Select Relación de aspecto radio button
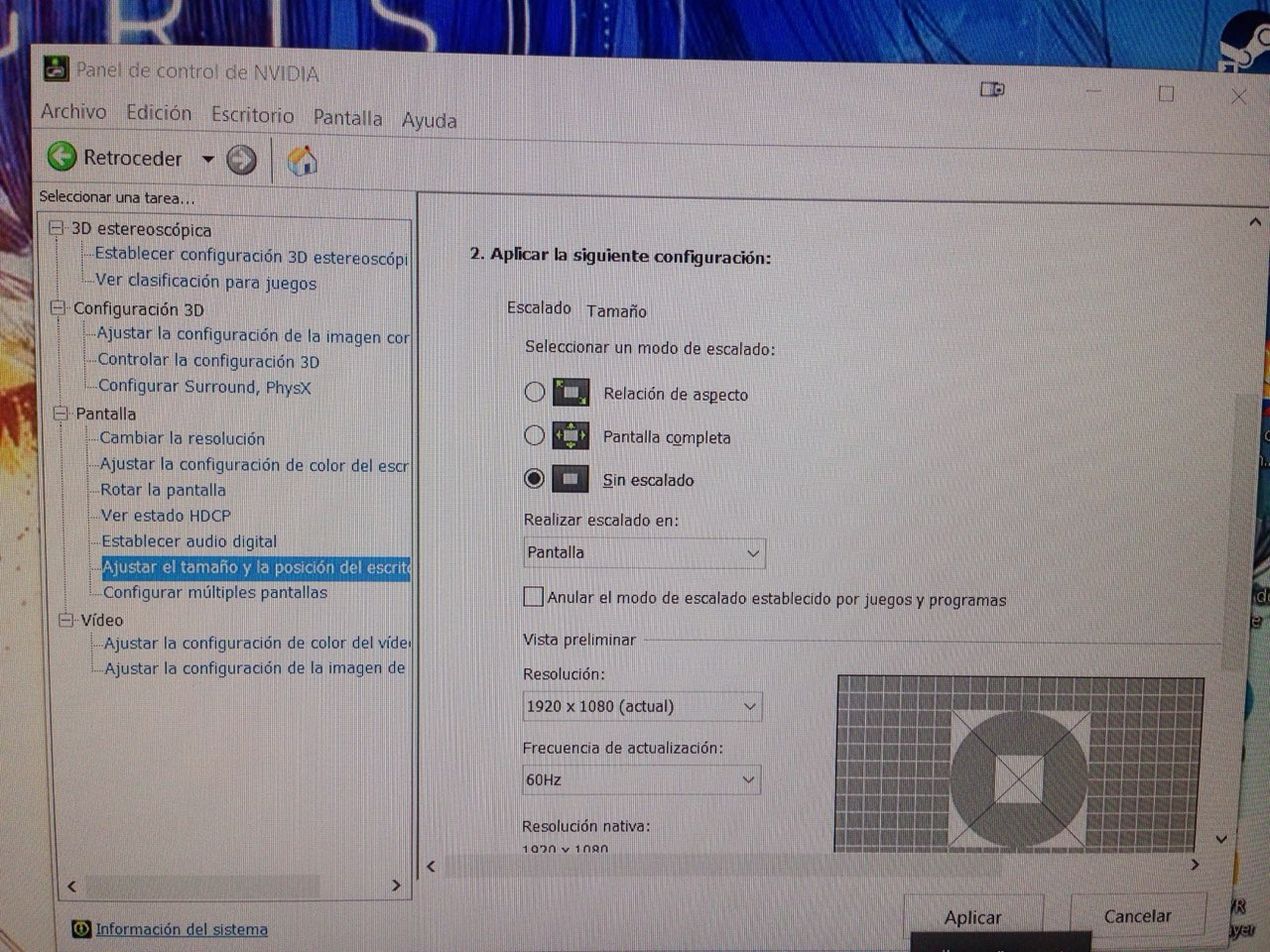This screenshot has height=952, width=1270. [x=535, y=392]
